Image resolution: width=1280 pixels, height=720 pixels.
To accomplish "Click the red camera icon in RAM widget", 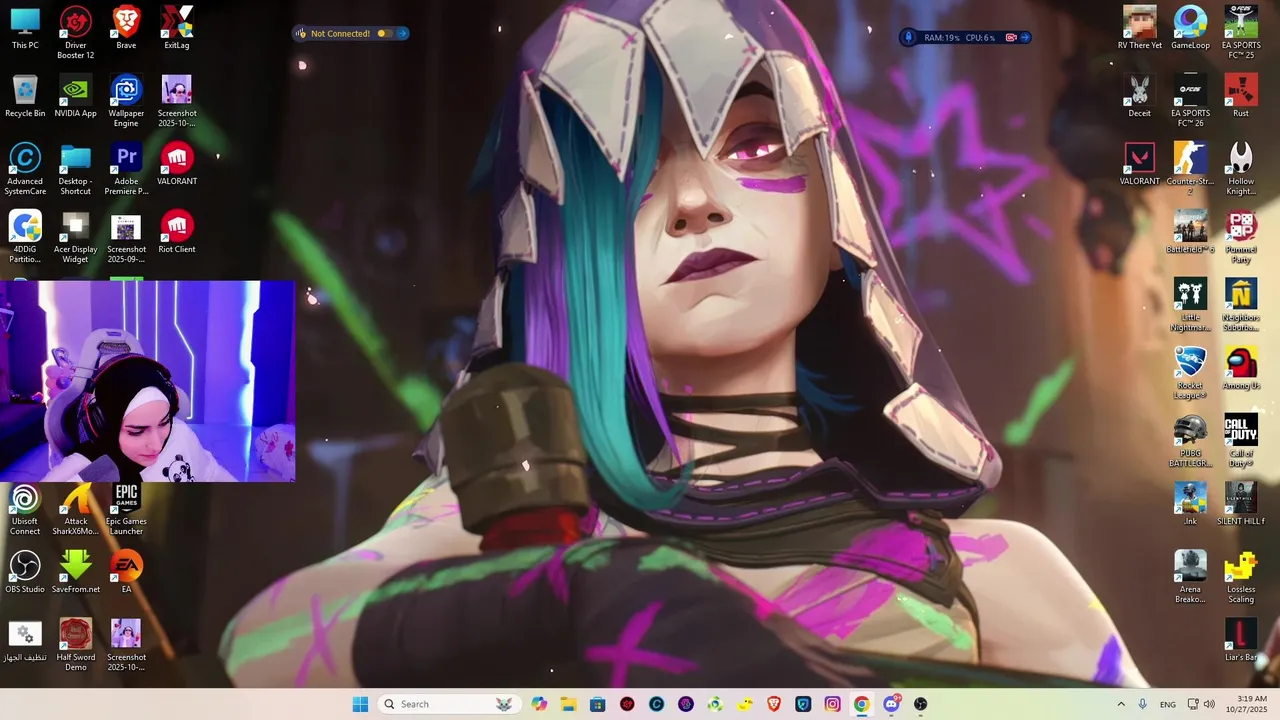I will (x=1010, y=37).
